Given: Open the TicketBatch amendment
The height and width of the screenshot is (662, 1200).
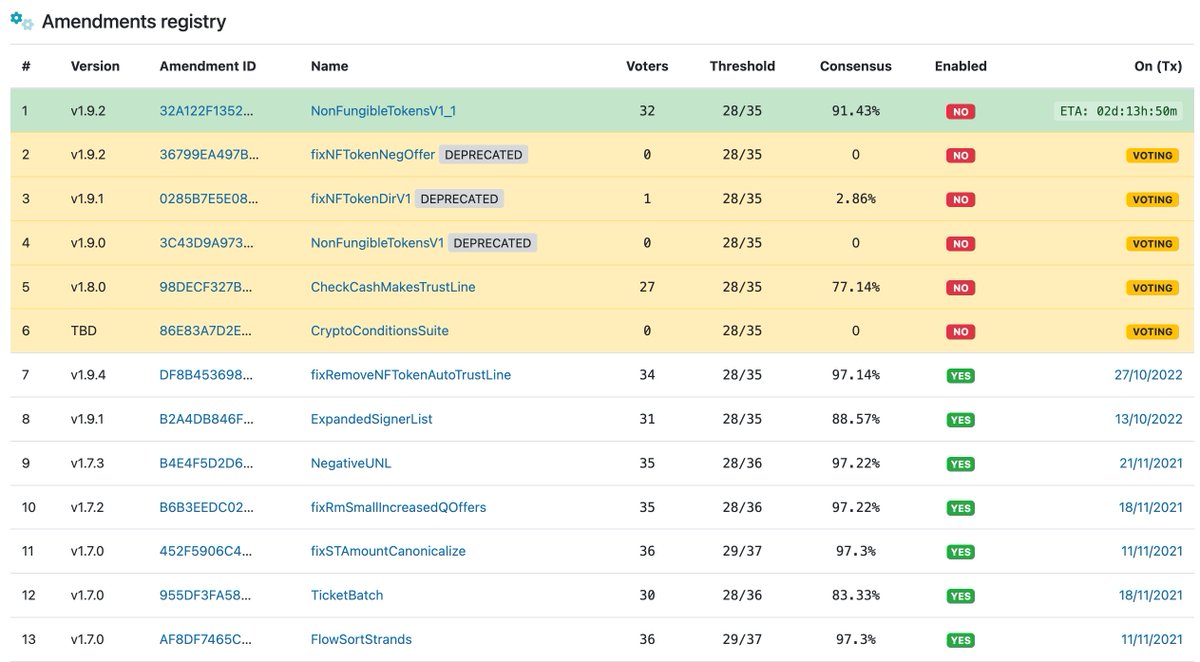Looking at the screenshot, I should [x=347, y=595].
